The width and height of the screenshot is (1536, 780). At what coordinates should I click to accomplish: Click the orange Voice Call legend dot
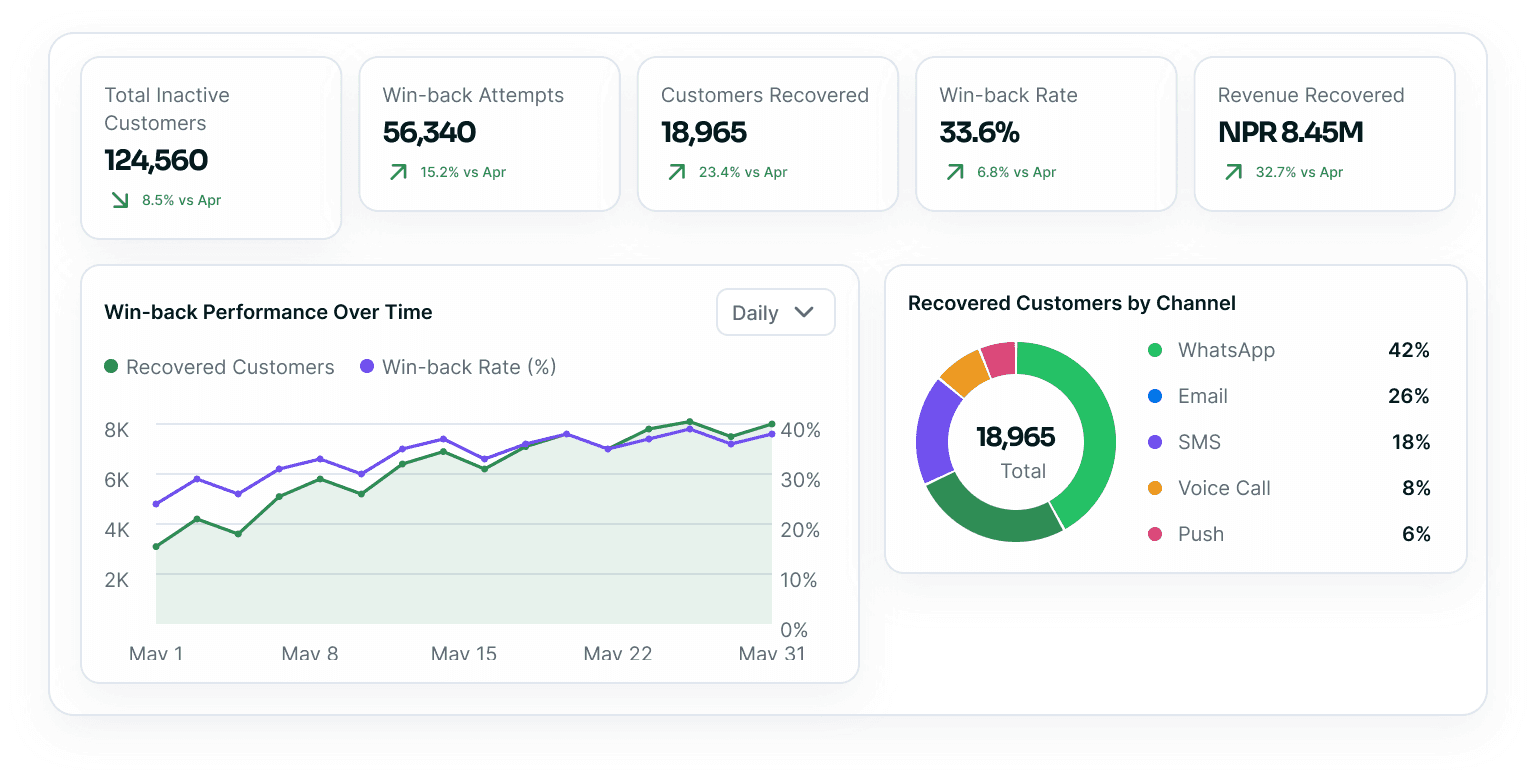pos(1155,488)
